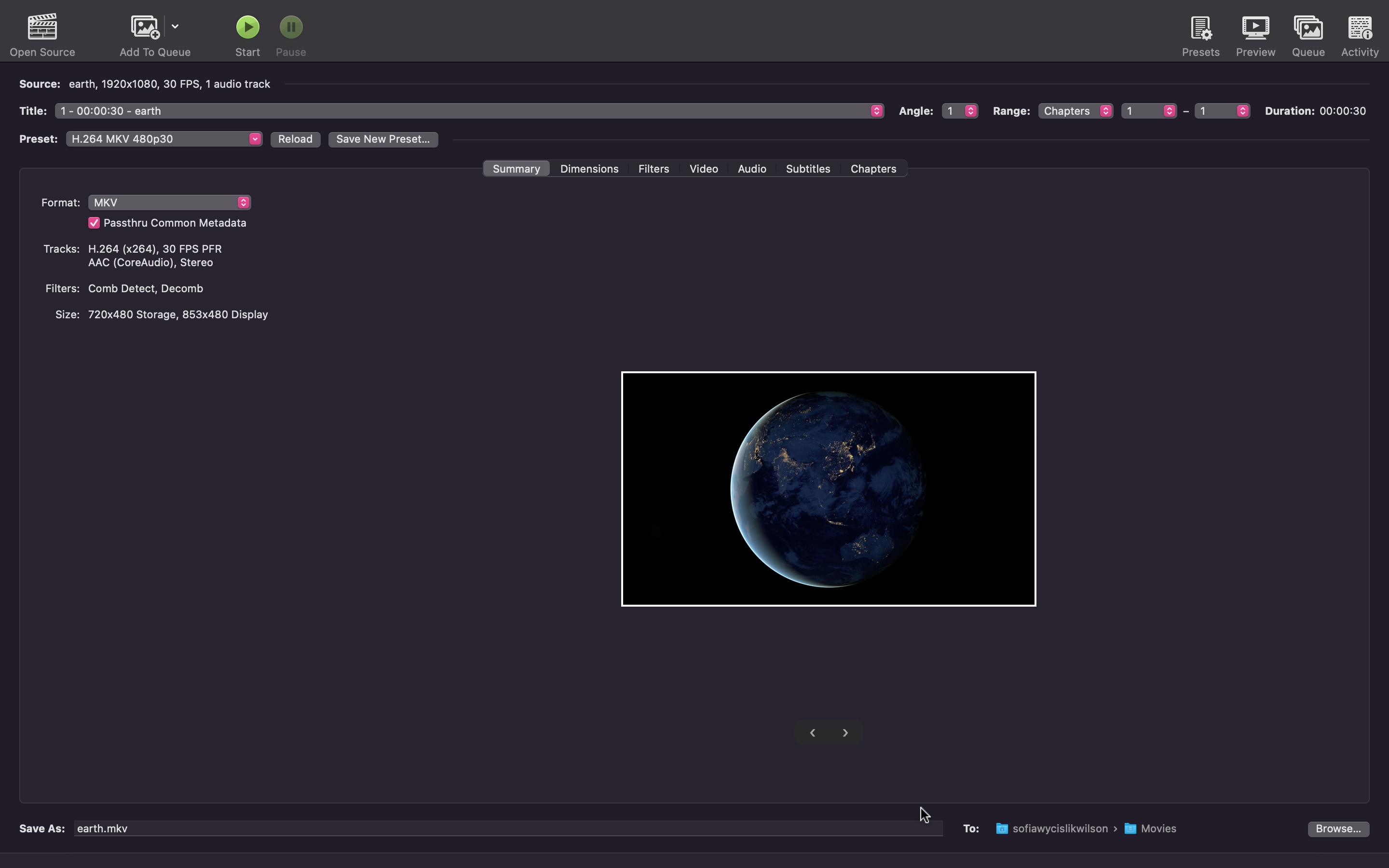Click the sofiawycislikwilson folder in destination path
This screenshot has height=868, width=1389.
1052,828
